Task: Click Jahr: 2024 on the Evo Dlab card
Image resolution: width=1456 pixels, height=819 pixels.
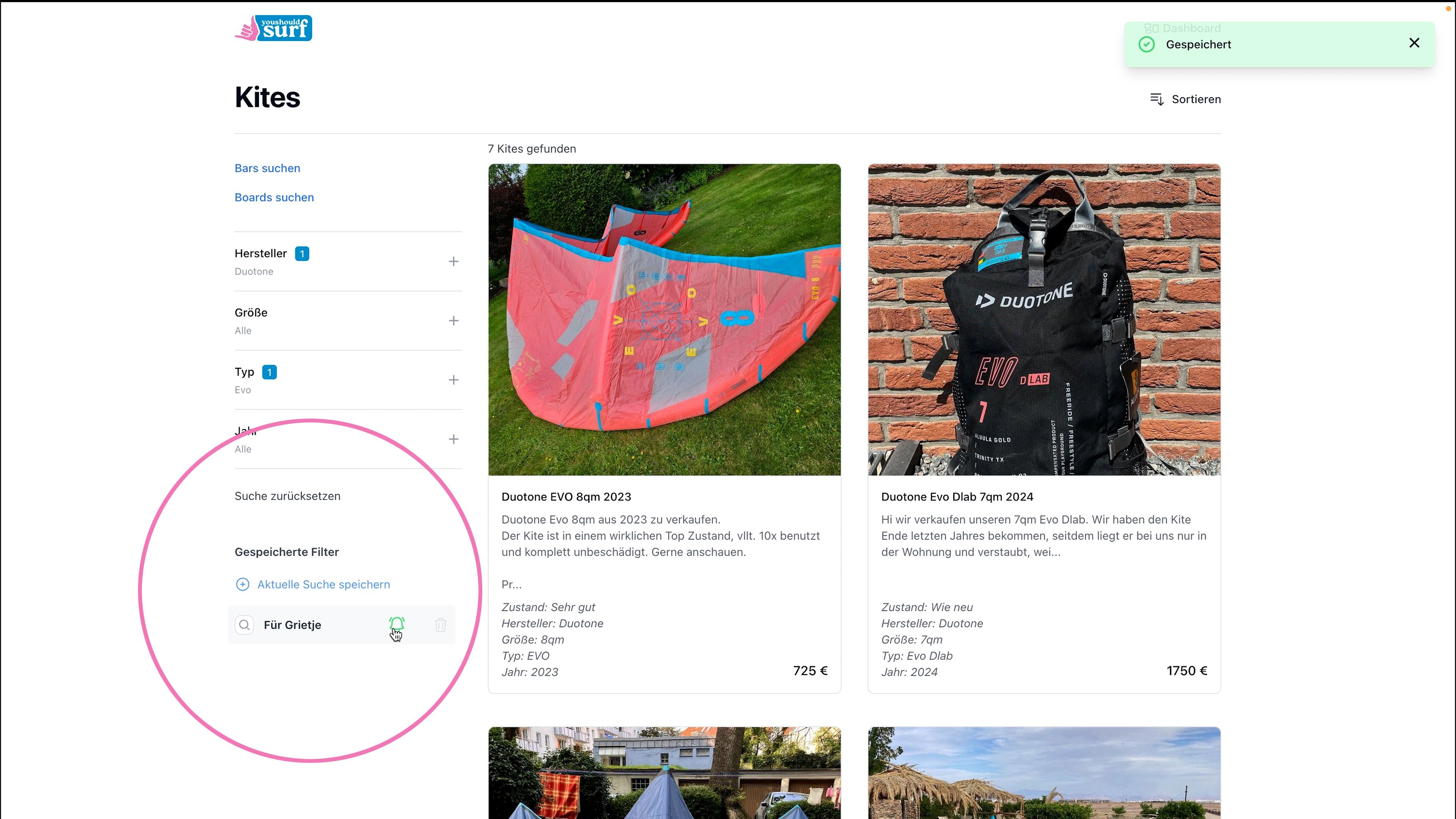Action: [910, 672]
